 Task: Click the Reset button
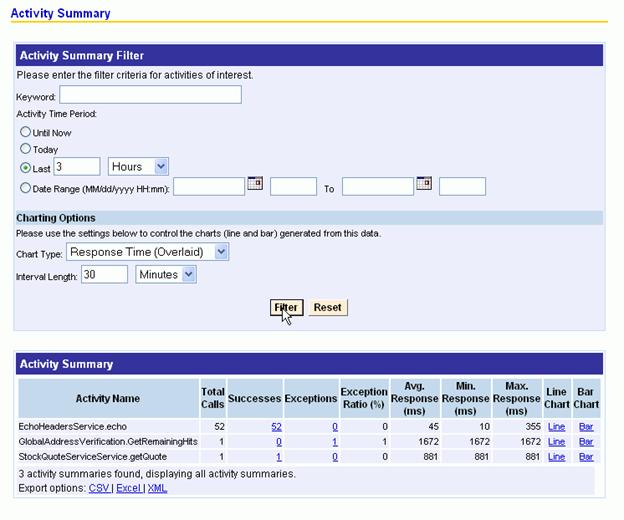coord(328,308)
